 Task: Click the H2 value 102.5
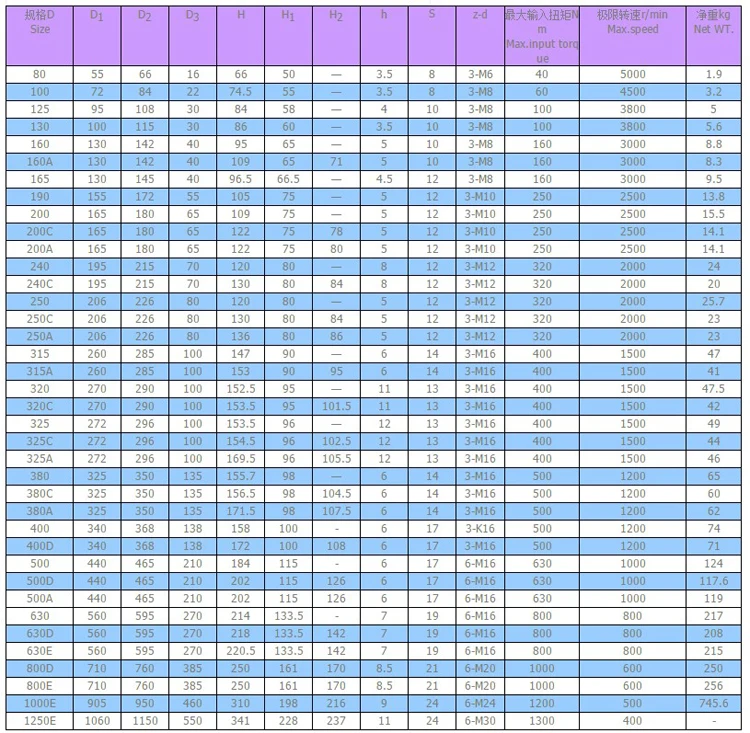coord(336,441)
